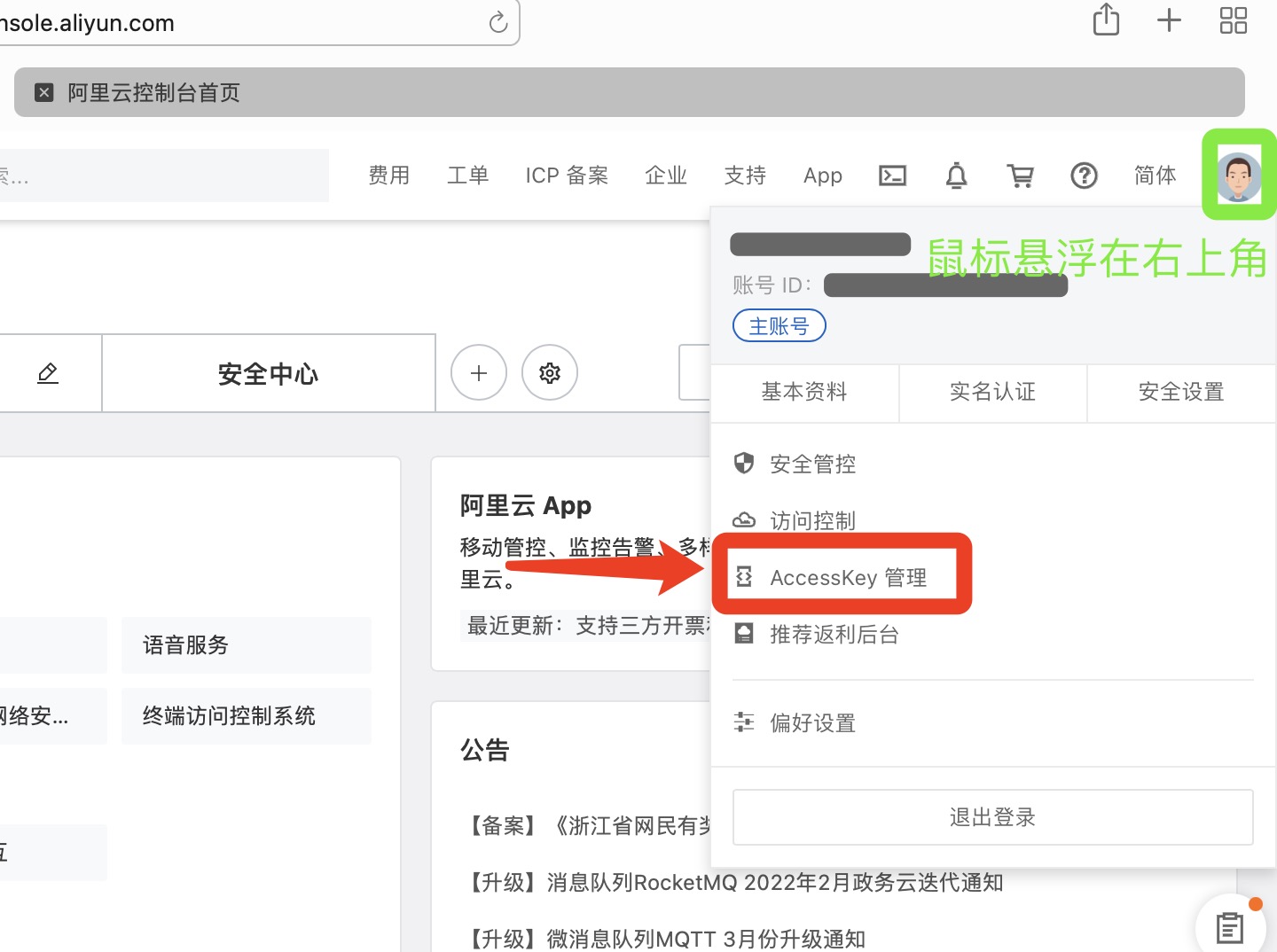Click the browser address bar

(259, 22)
